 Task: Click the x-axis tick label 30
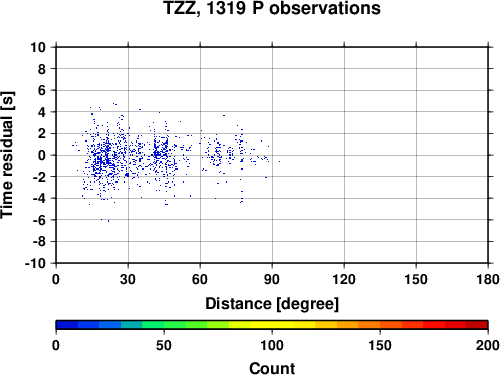pyautogui.click(x=128, y=279)
